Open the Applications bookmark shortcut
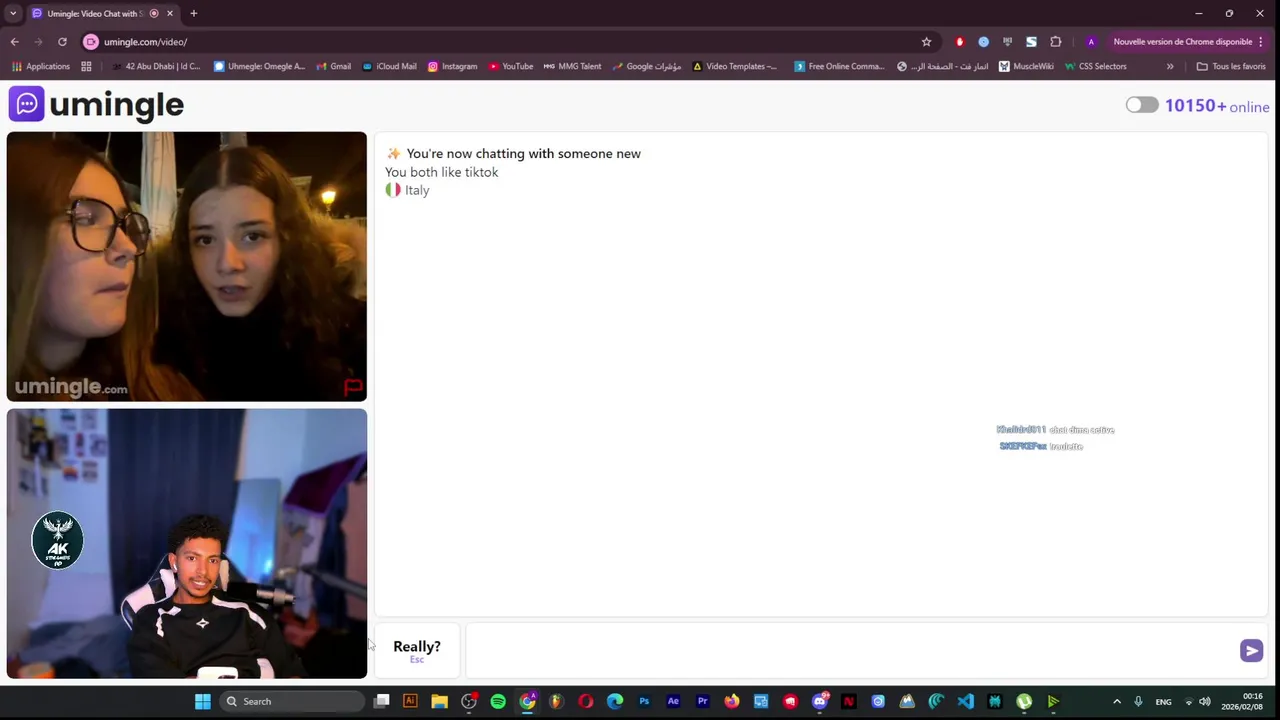This screenshot has width=1280, height=720. (41, 66)
